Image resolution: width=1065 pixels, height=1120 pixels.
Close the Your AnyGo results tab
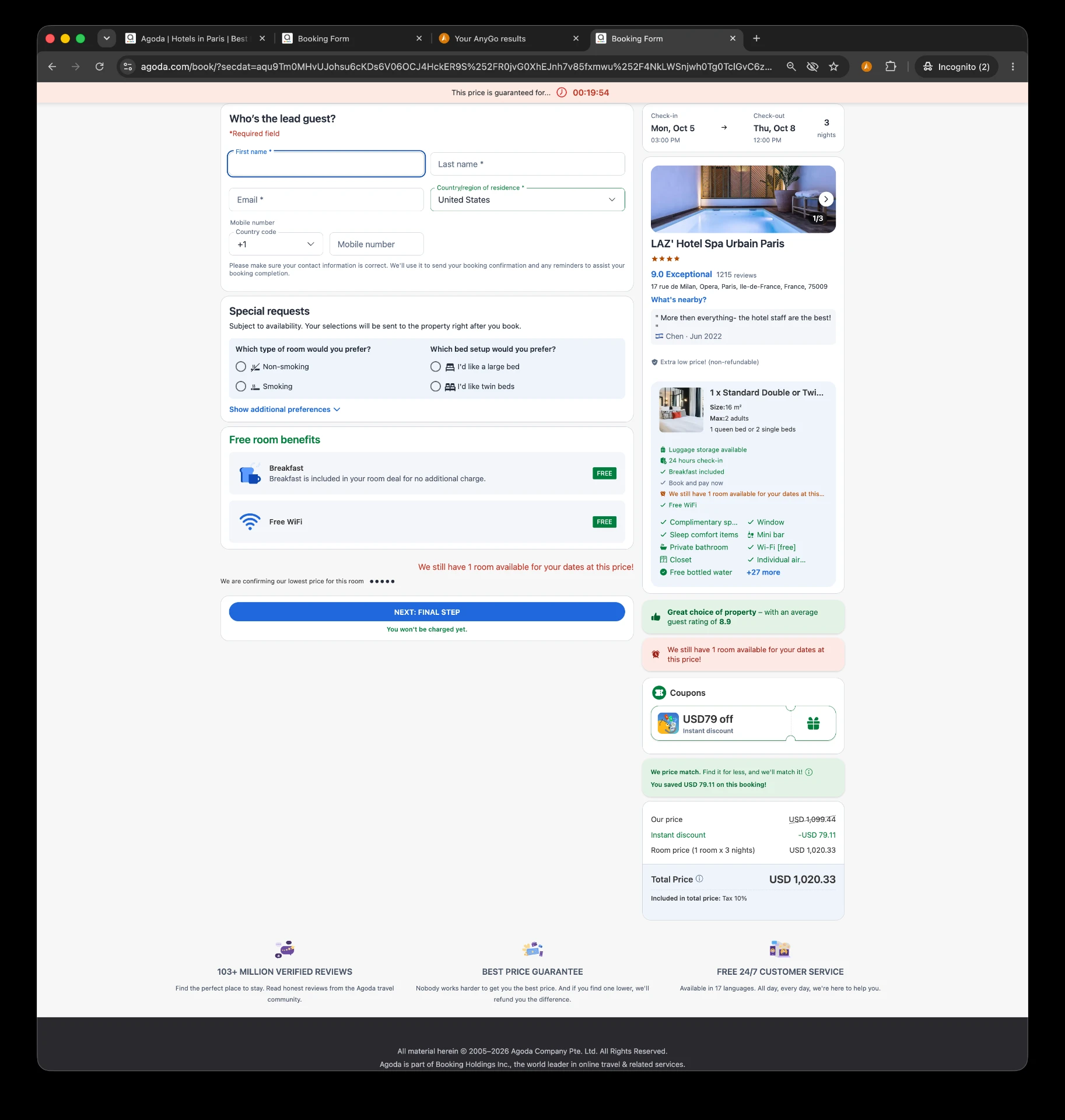tap(576, 38)
